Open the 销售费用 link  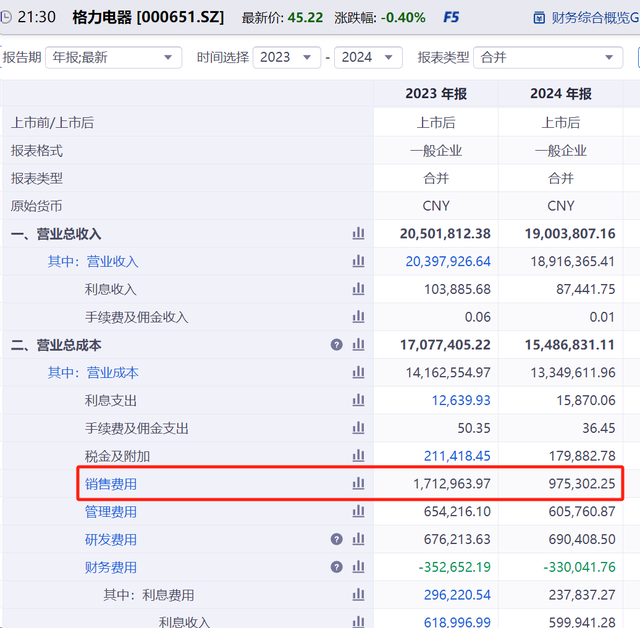(111, 484)
